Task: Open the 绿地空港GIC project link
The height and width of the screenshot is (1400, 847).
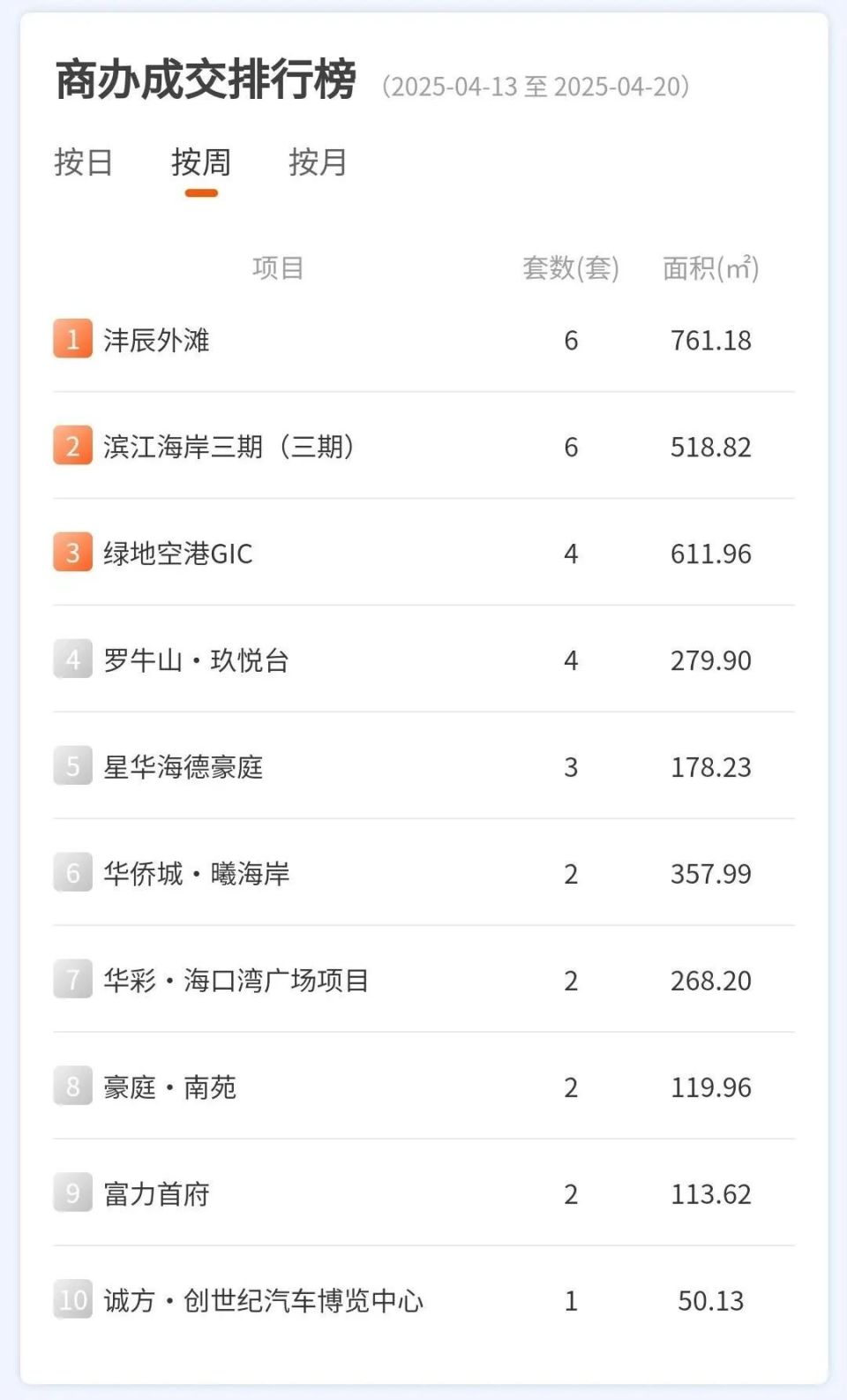Action: point(178,554)
